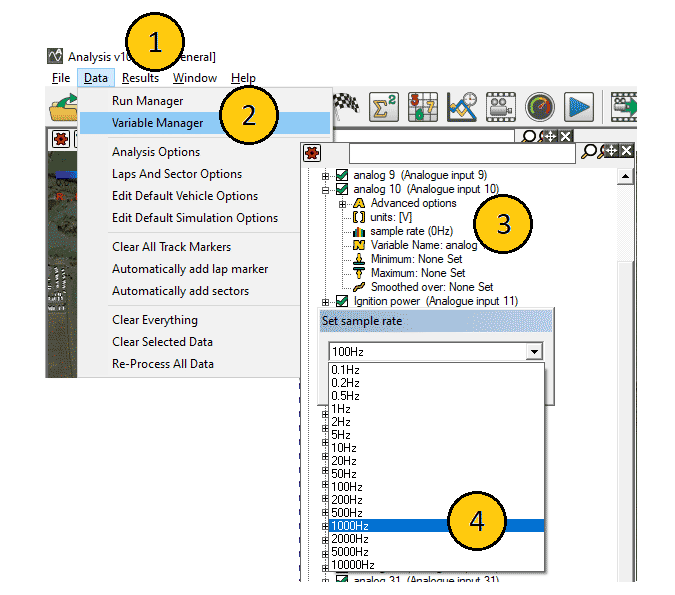Click the statistics sigma toolbar icon
This screenshot has height=595, width=675.
384,106
